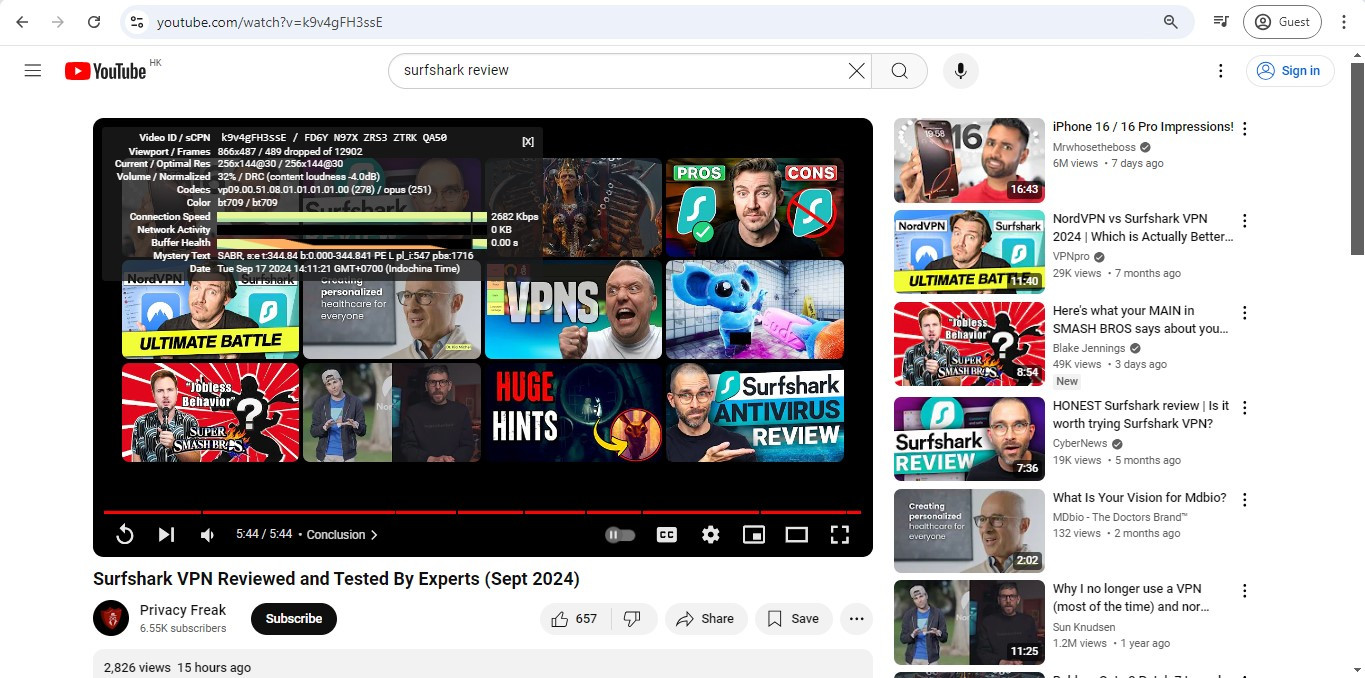Open options menu for Mdbio video
This screenshot has height=678, width=1365.
[x=1245, y=500]
